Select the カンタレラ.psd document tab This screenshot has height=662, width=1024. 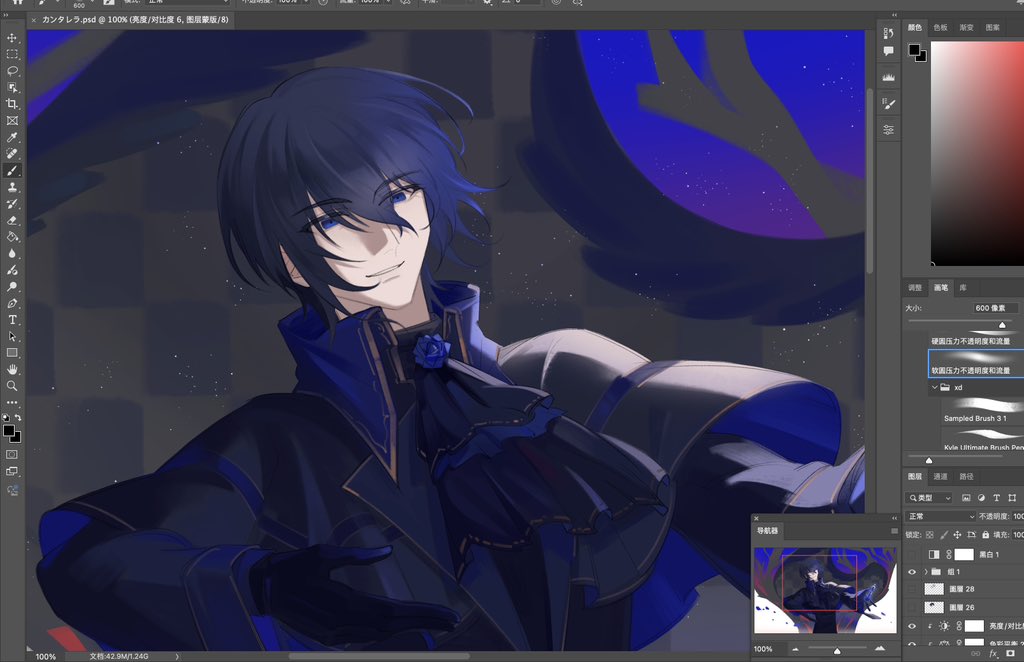pos(135,20)
